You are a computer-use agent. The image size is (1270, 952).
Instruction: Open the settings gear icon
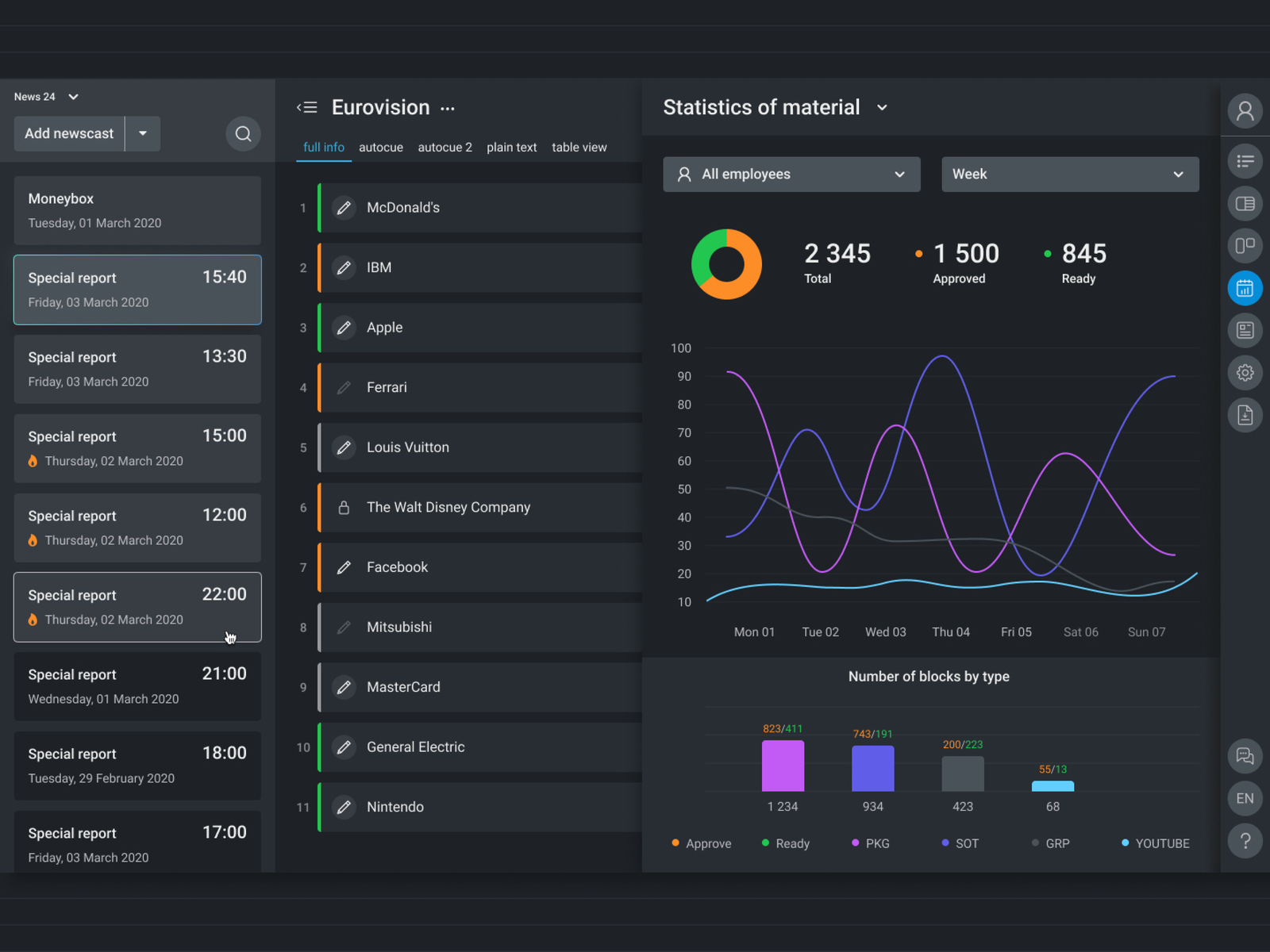pyautogui.click(x=1245, y=372)
